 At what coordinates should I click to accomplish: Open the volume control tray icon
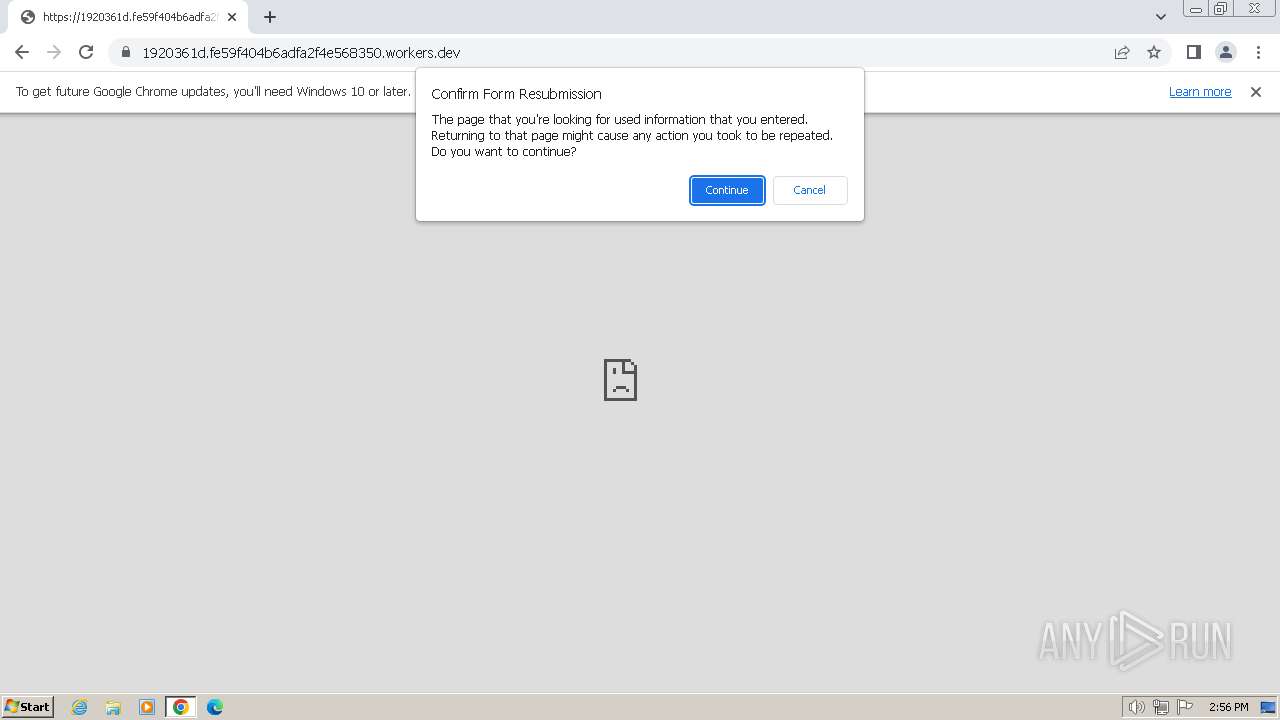click(x=1136, y=707)
